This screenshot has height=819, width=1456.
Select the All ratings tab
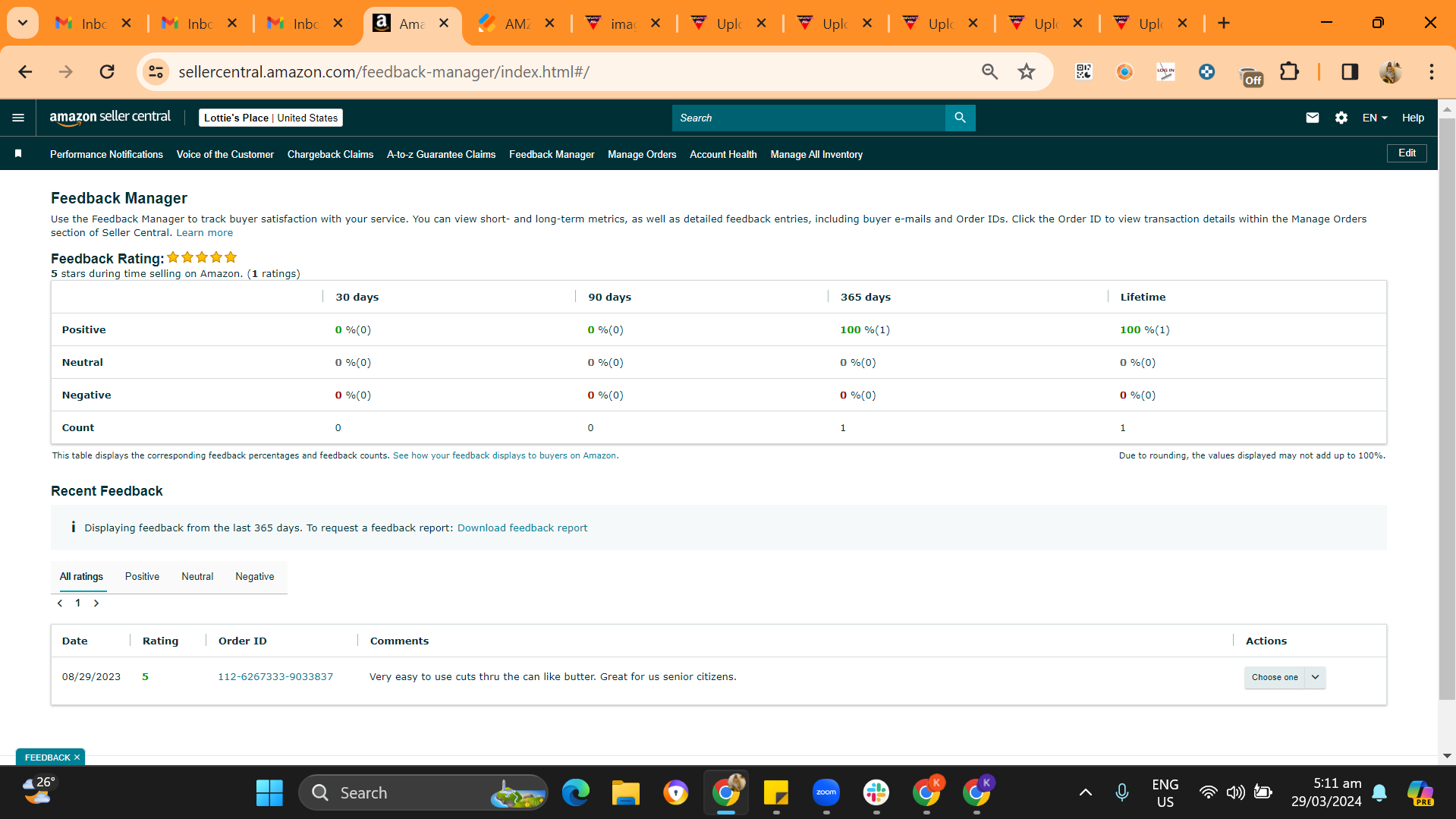coord(81,577)
